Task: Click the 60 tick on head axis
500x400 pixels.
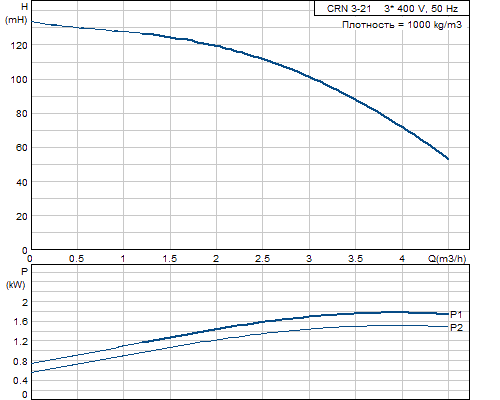Action: (21, 148)
